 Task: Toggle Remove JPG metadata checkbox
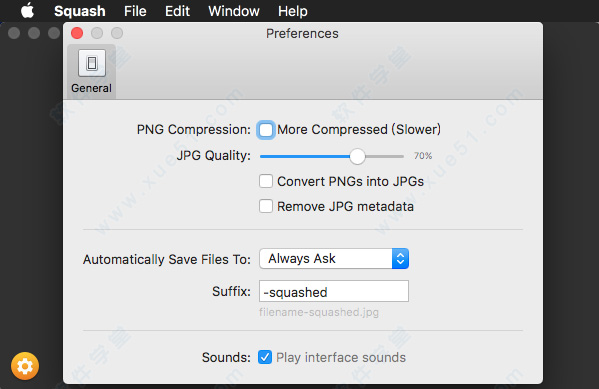tap(266, 206)
